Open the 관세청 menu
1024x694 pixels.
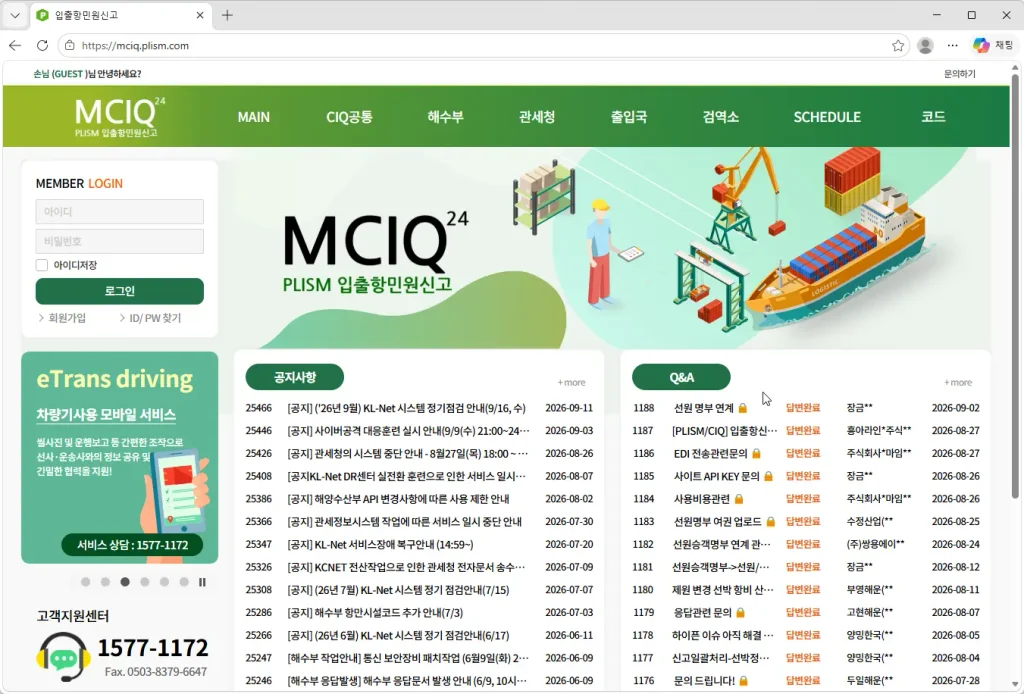537,117
